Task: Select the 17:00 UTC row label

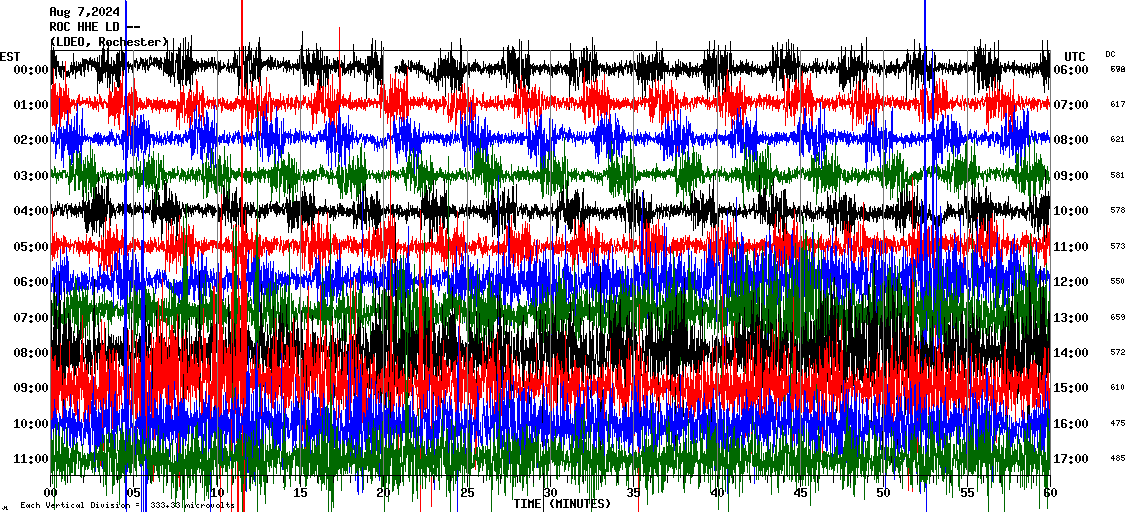Action: (1070, 459)
